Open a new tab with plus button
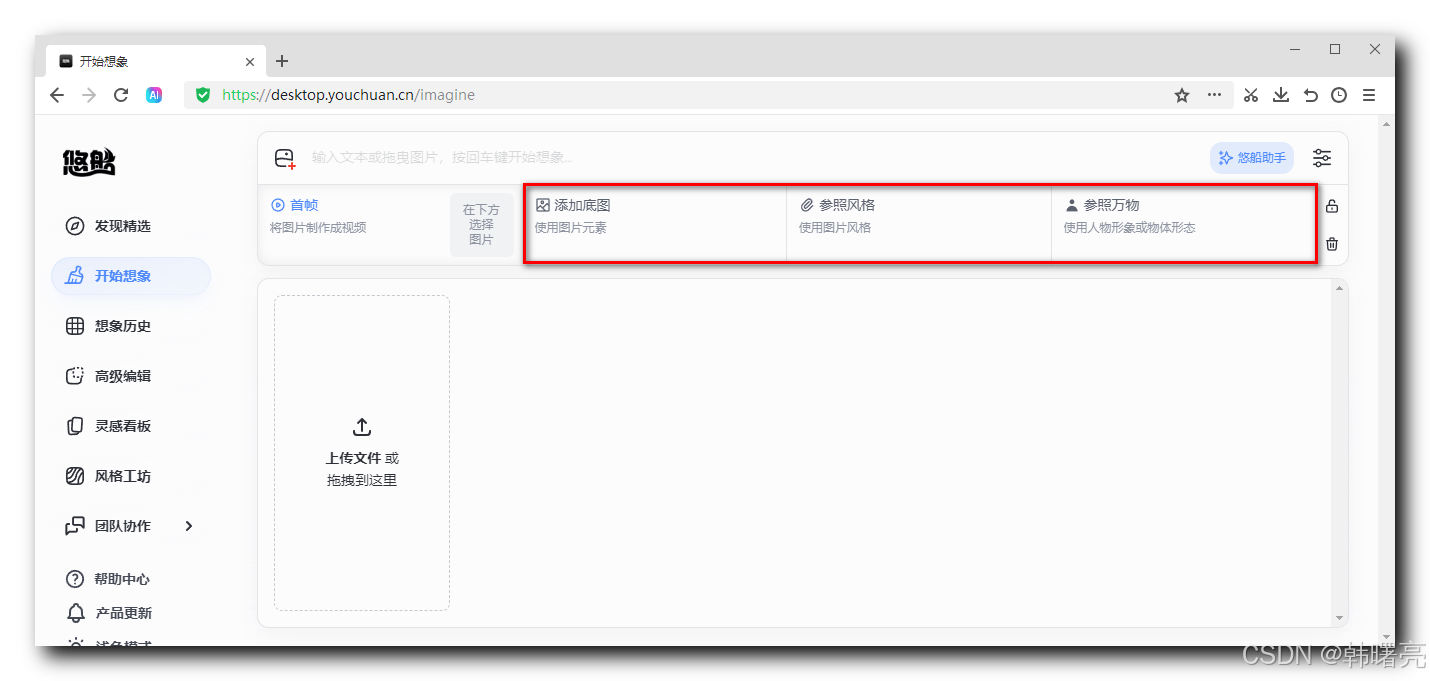 (x=282, y=61)
